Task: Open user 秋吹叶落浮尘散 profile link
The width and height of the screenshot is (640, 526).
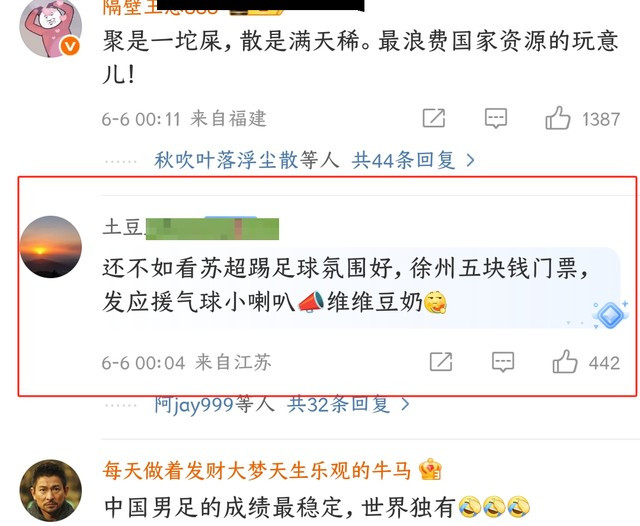Action: [x=226, y=160]
